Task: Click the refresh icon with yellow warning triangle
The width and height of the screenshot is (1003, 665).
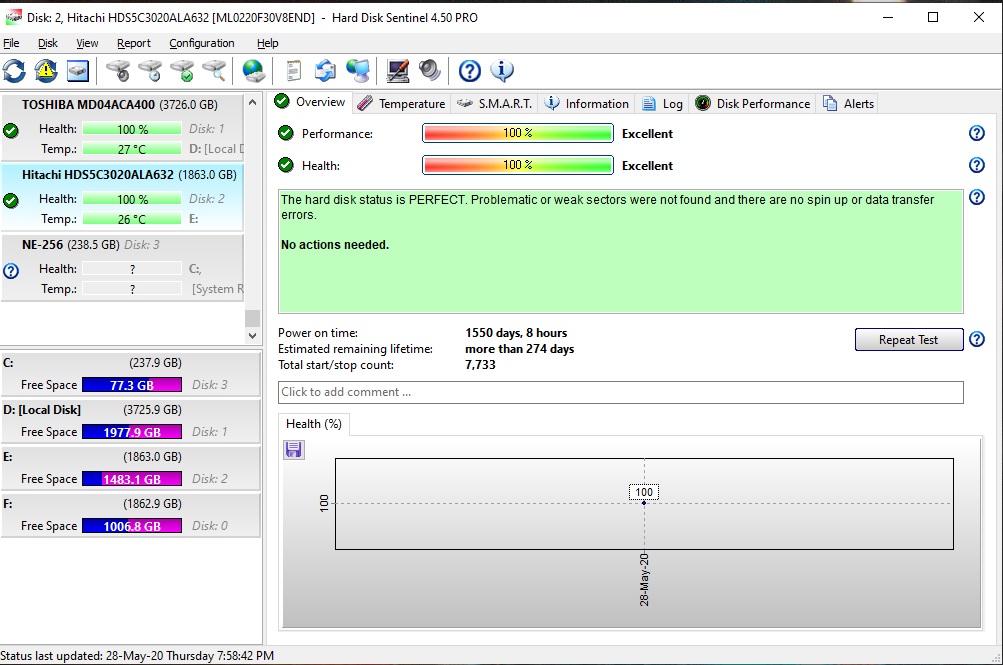Action: coord(46,71)
